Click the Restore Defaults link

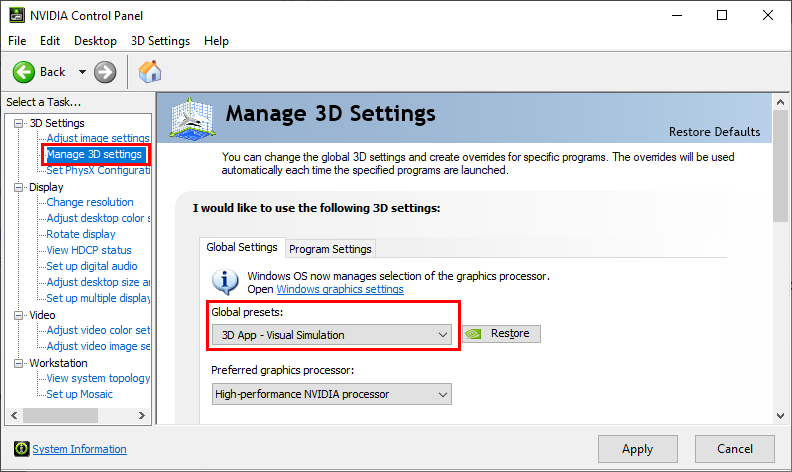tap(714, 132)
